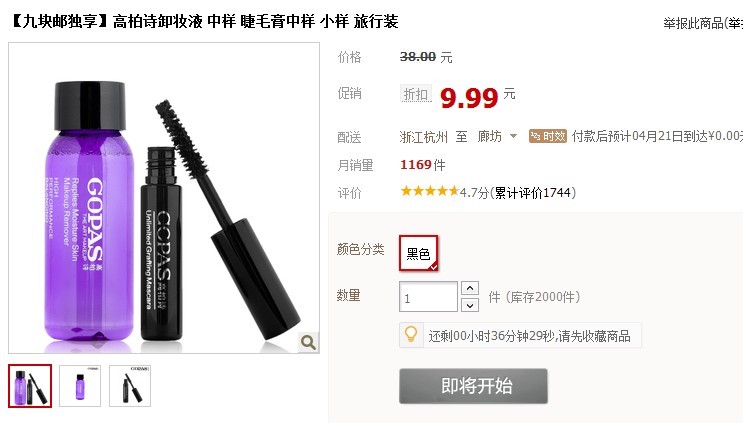This screenshot has height=423, width=743.
Task: Click the lightbulb tip icon beside countdown
Action: [x=411, y=335]
